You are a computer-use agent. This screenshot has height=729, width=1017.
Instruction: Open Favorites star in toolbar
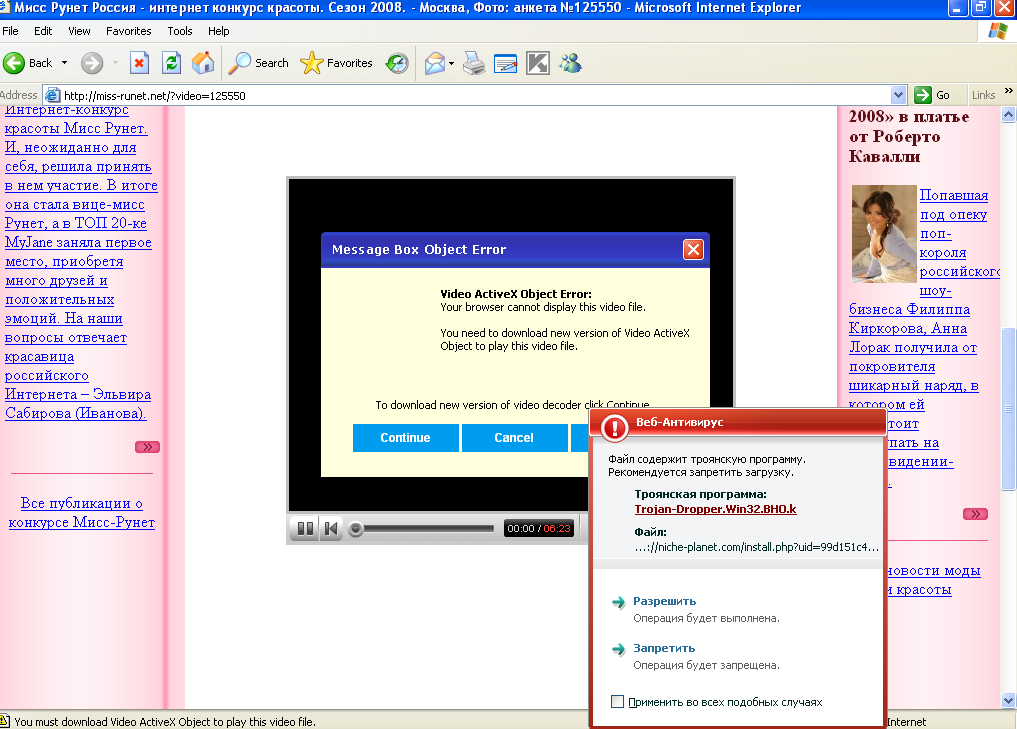pyautogui.click(x=336, y=63)
